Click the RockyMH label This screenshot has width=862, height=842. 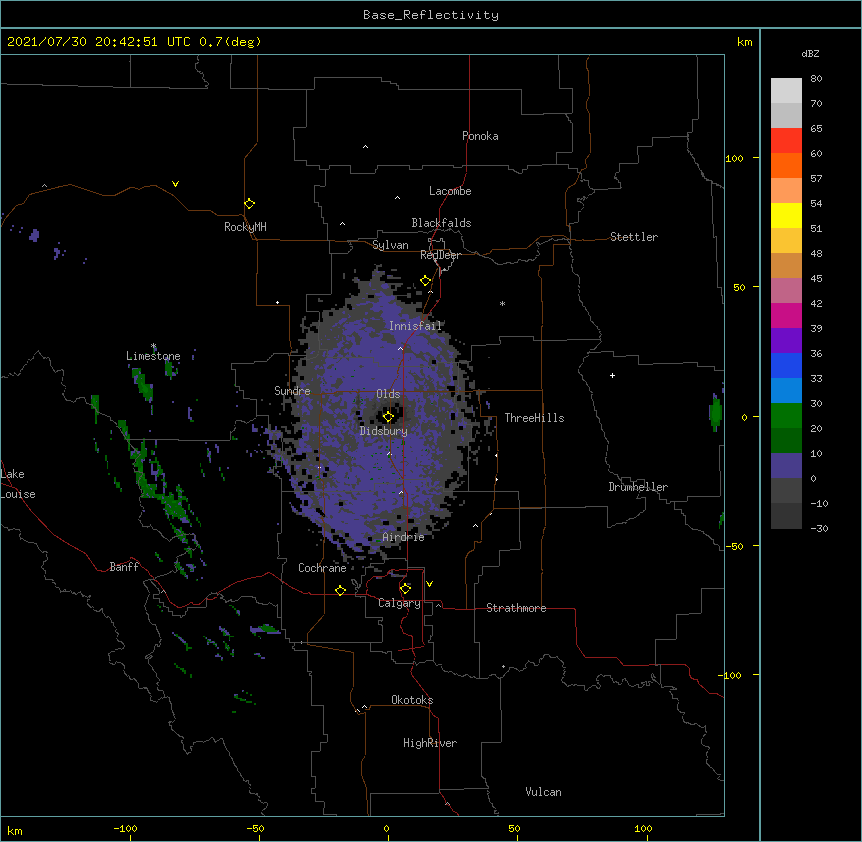245,227
